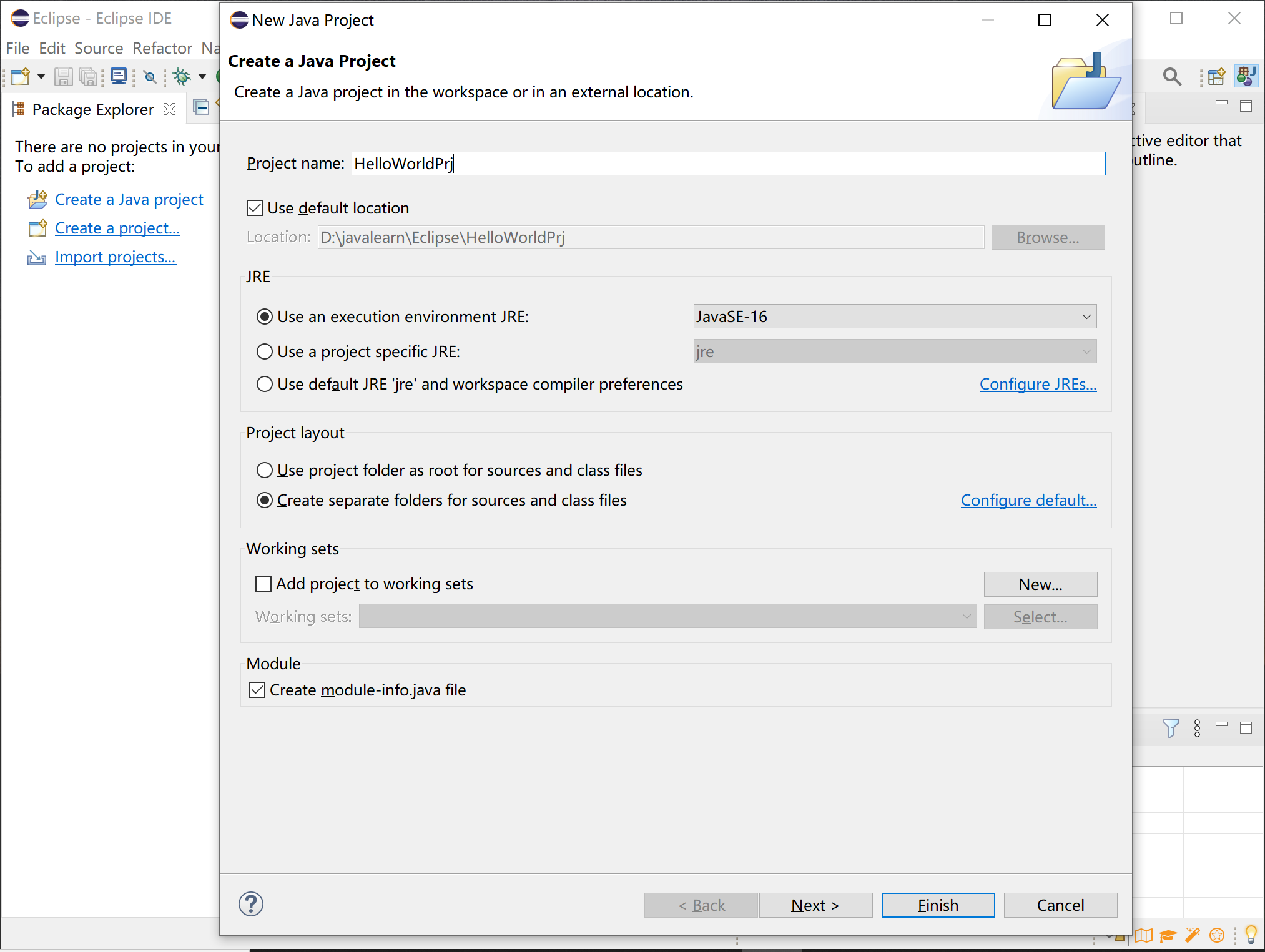The height and width of the screenshot is (952, 1265).
Task: Click the Open Perspective toolbar icon
Action: pyautogui.click(x=1216, y=76)
